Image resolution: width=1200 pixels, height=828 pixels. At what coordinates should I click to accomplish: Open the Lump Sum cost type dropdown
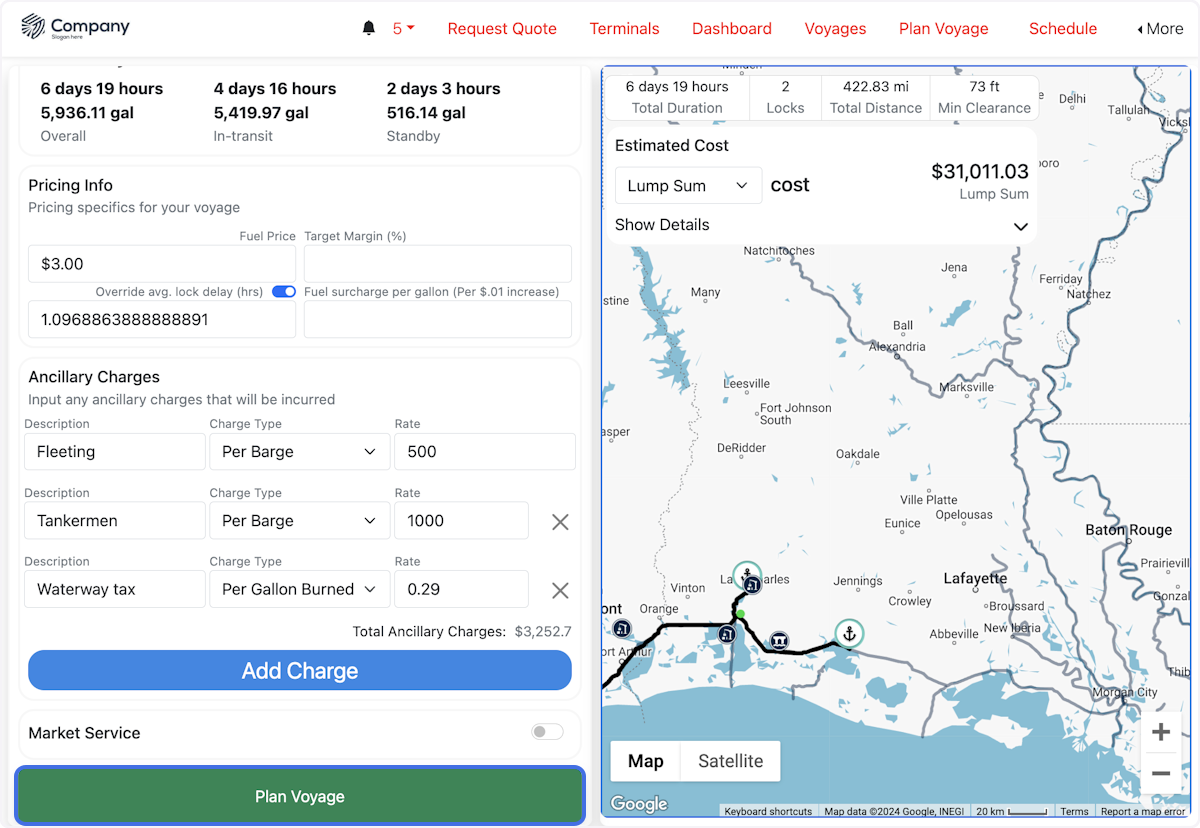pos(688,186)
